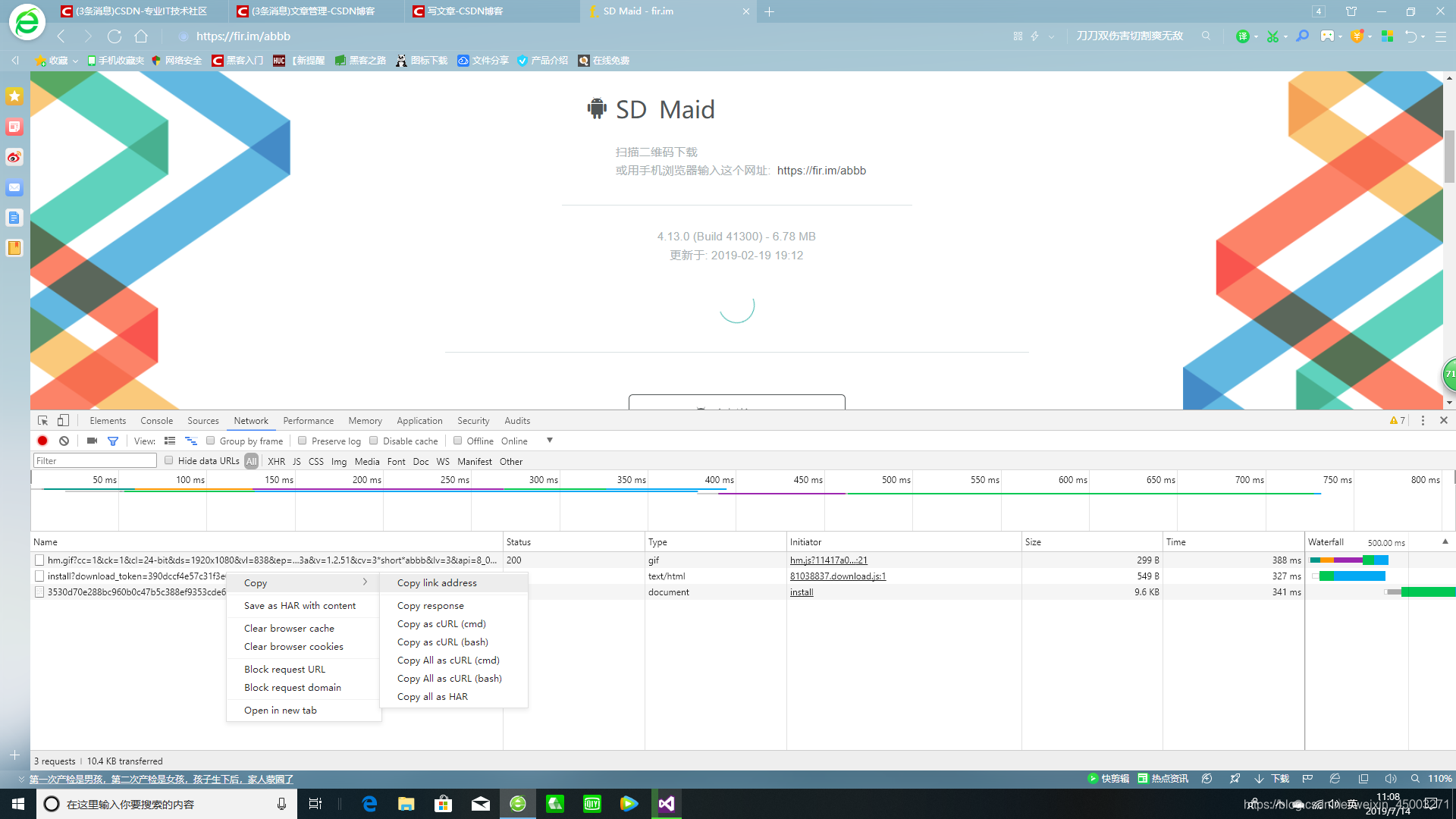Switch to the Elements tab

point(108,421)
